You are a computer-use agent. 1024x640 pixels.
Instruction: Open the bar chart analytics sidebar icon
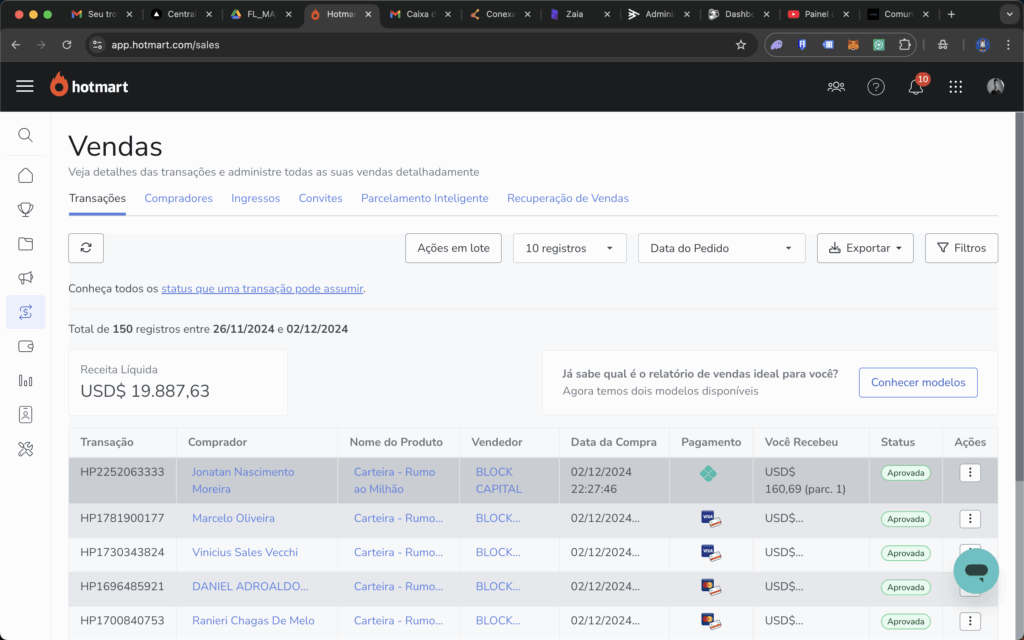click(25, 380)
